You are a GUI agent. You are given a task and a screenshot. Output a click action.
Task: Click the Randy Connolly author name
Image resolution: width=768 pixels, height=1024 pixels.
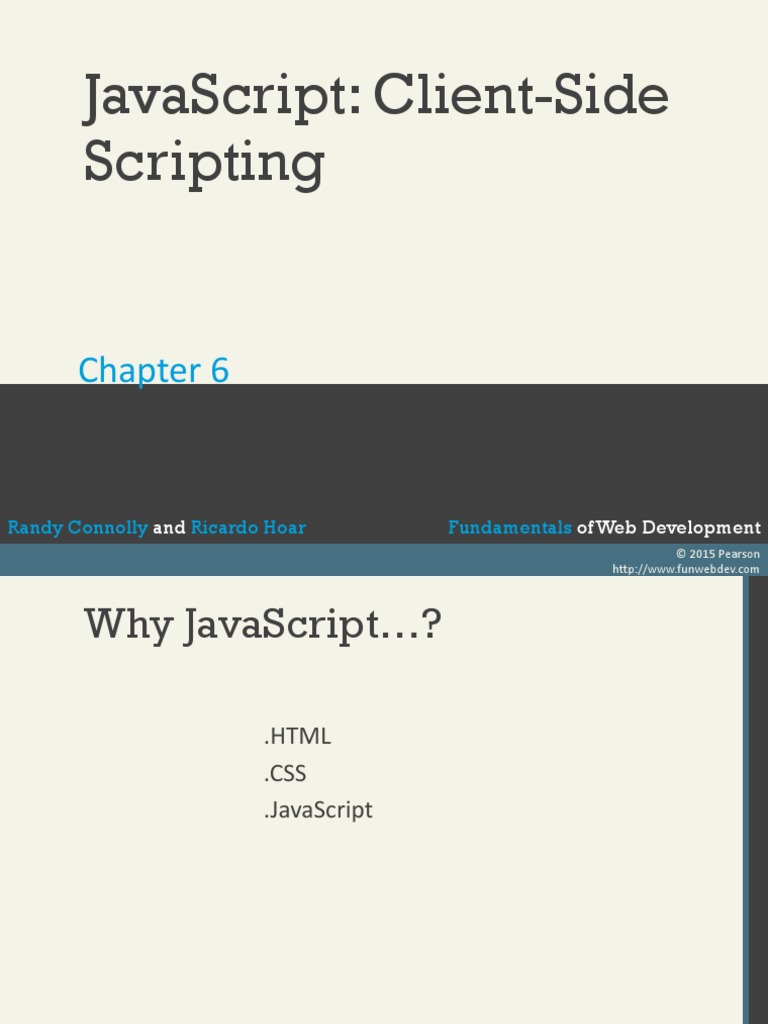(78, 528)
